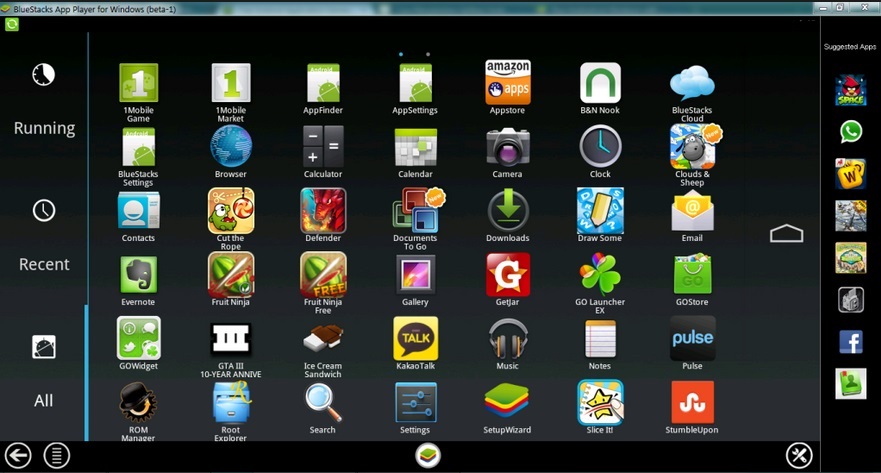The image size is (881, 473).
Task: Open the Calendar app
Action: (x=415, y=147)
